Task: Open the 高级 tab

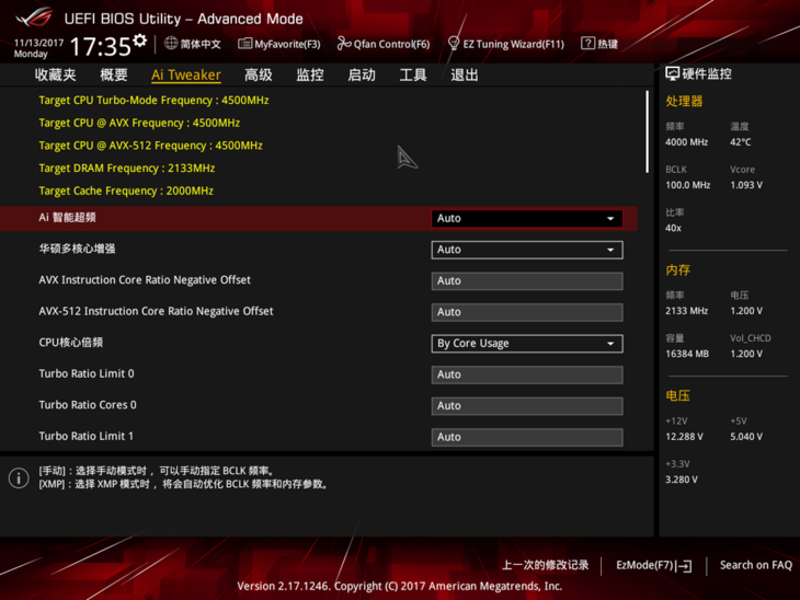Action: (x=258, y=75)
